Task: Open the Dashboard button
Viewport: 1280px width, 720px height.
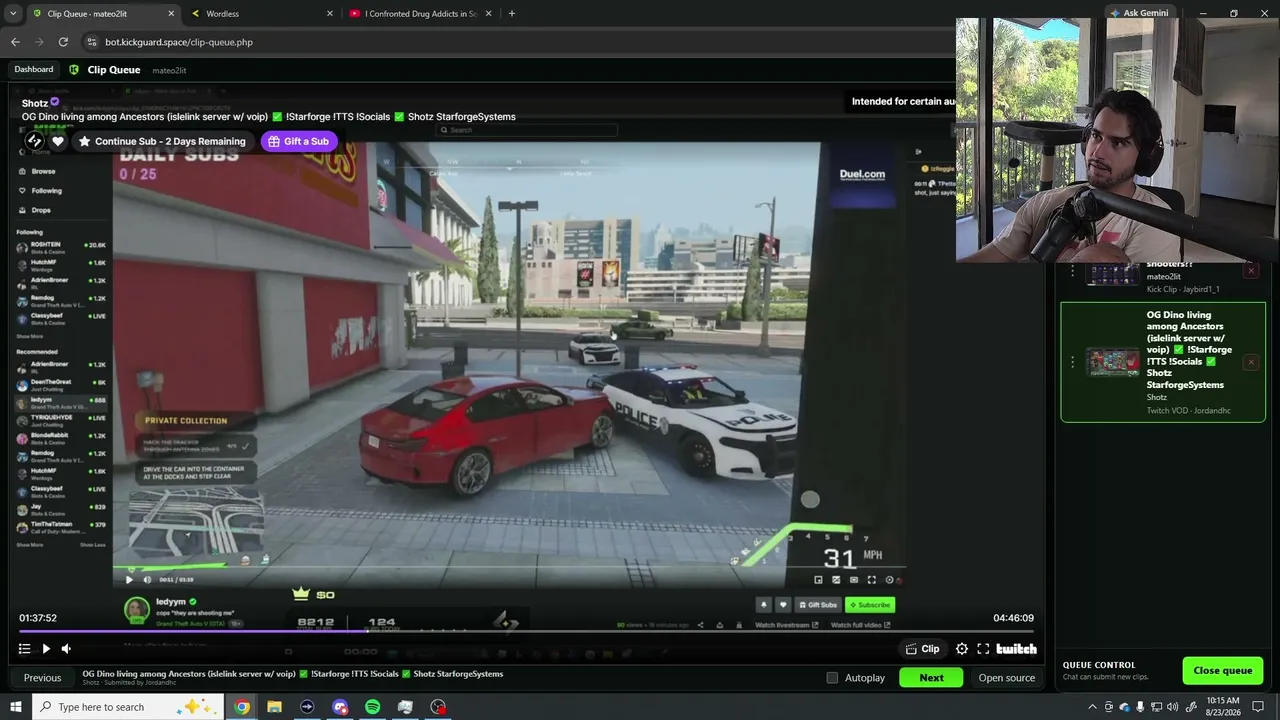Action: click(34, 70)
